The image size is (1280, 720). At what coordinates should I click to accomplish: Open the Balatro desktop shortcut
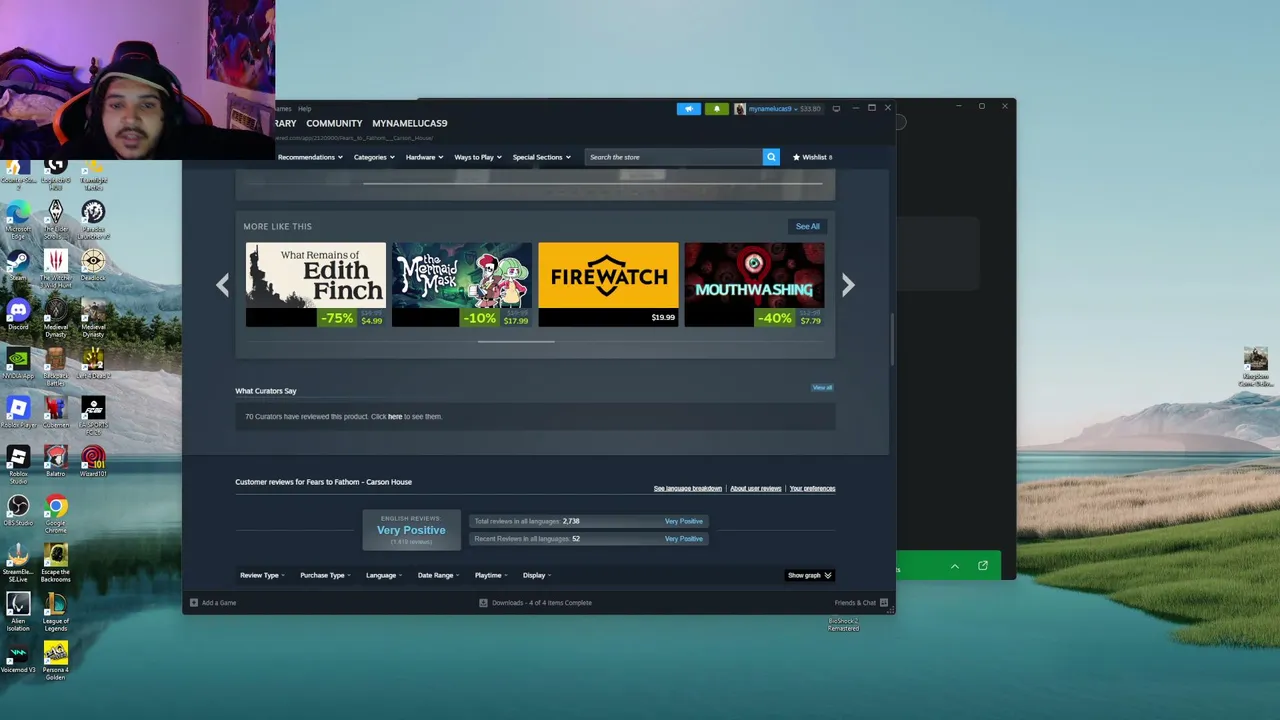pyautogui.click(x=56, y=461)
